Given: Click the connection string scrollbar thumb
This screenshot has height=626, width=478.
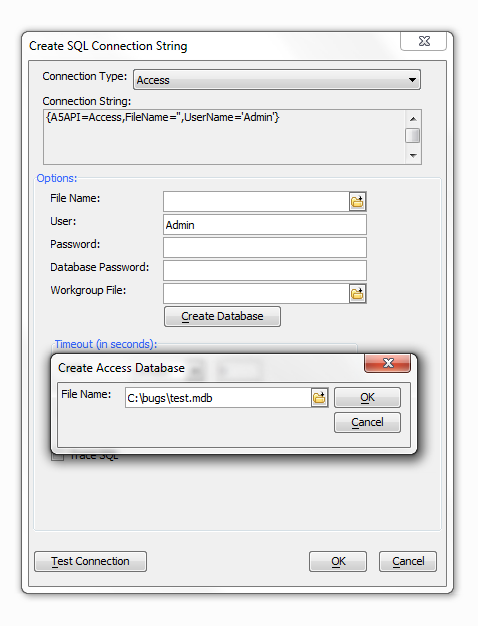Looking at the screenshot, I should (413, 135).
